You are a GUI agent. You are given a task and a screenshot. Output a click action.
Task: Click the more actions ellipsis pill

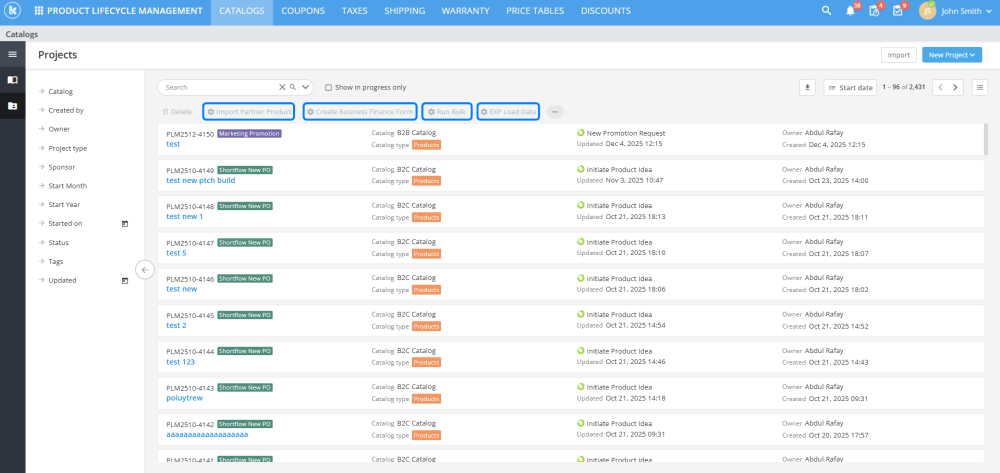(x=555, y=112)
